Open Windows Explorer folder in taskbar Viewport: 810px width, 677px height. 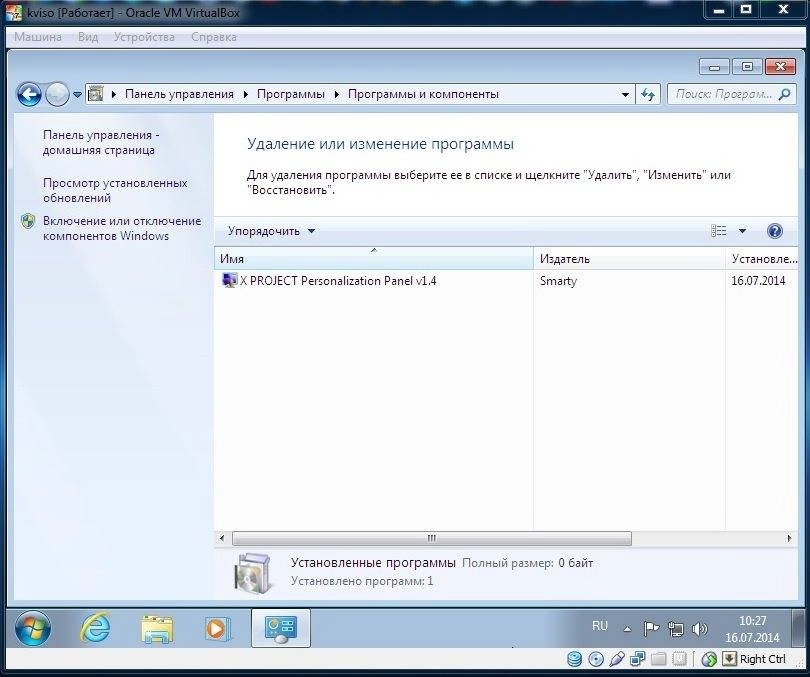click(x=157, y=629)
